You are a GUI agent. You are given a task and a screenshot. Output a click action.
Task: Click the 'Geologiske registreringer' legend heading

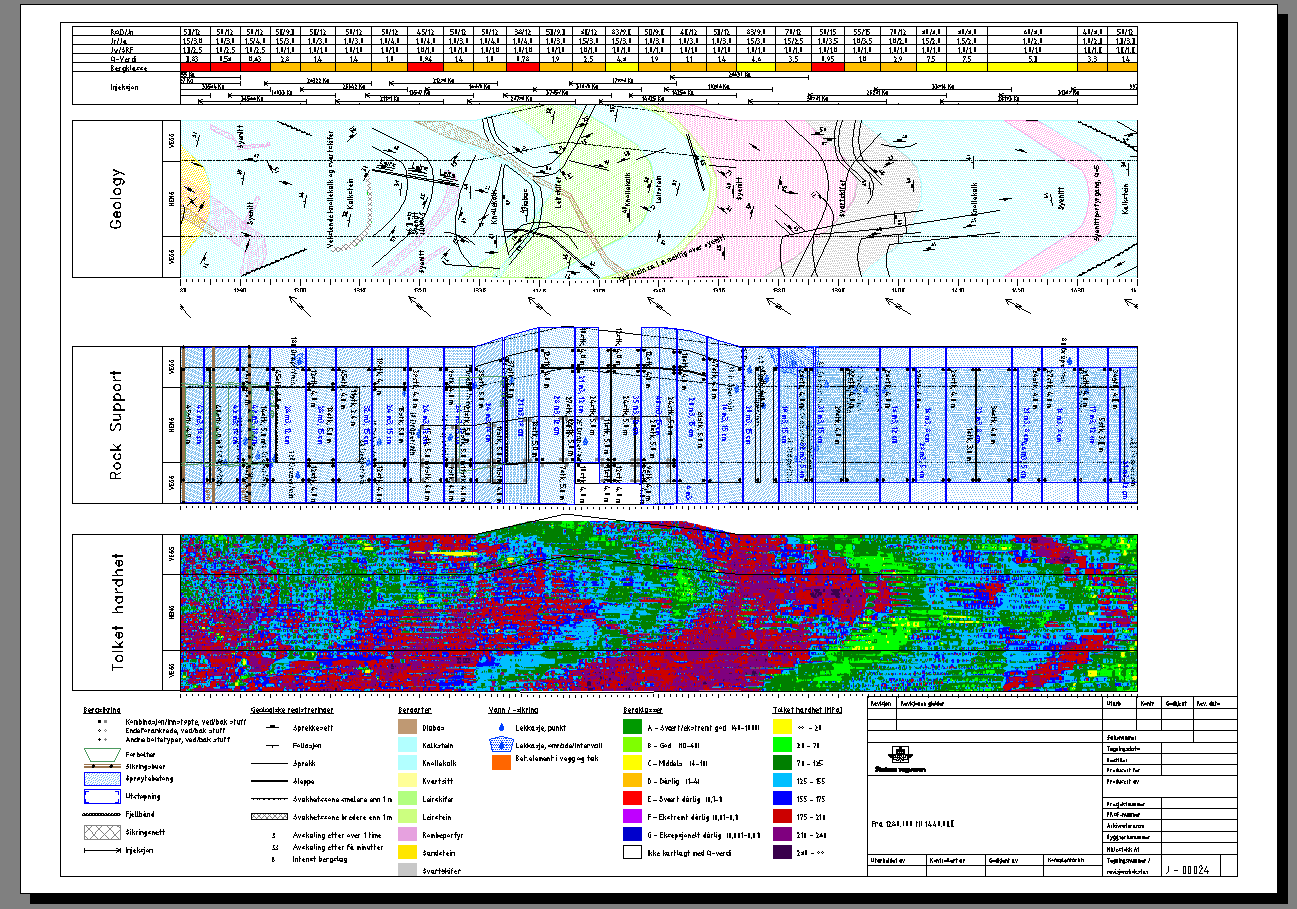(x=292, y=710)
